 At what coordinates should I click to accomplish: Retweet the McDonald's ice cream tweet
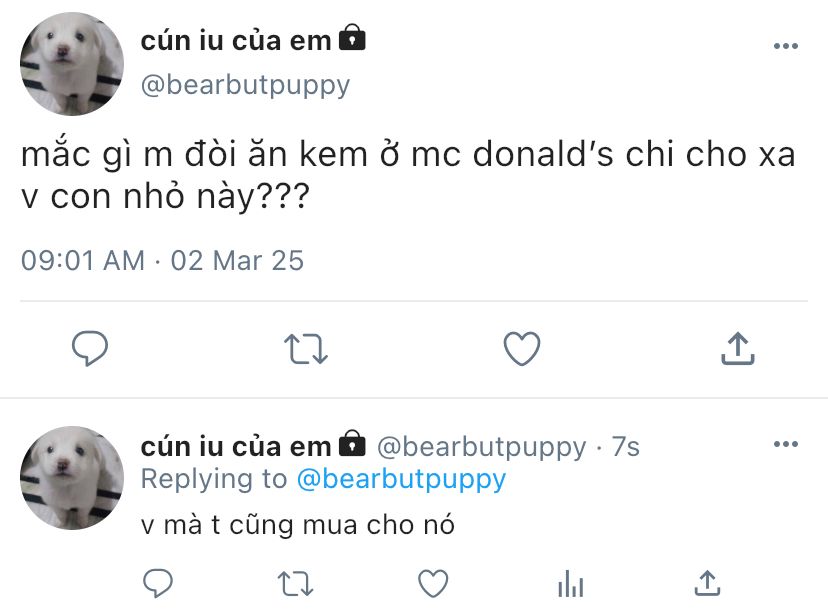pyautogui.click(x=306, y=349)
